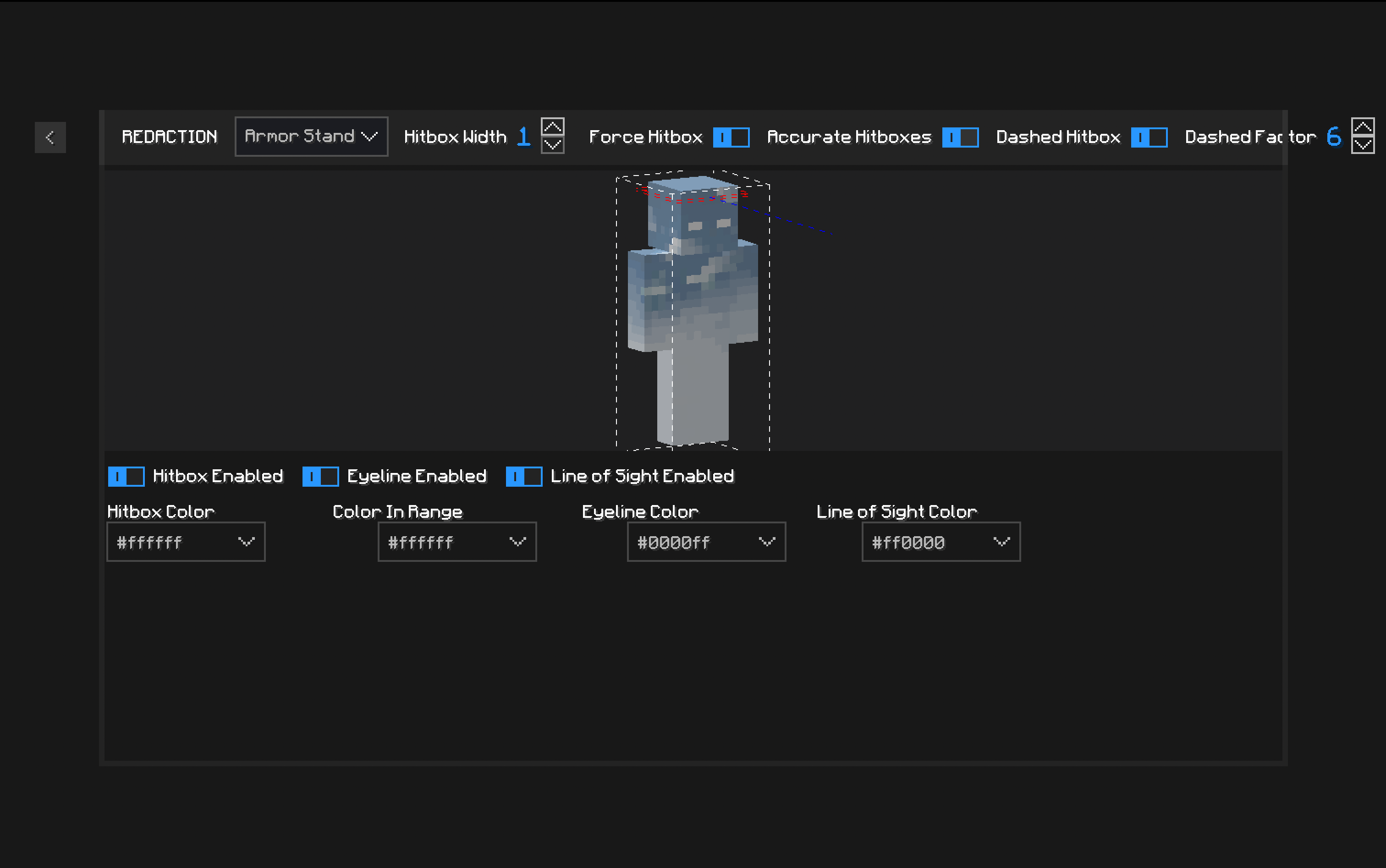
Task: Open the Armor Stand entity dropdown
Action: (x=311, y=137)
